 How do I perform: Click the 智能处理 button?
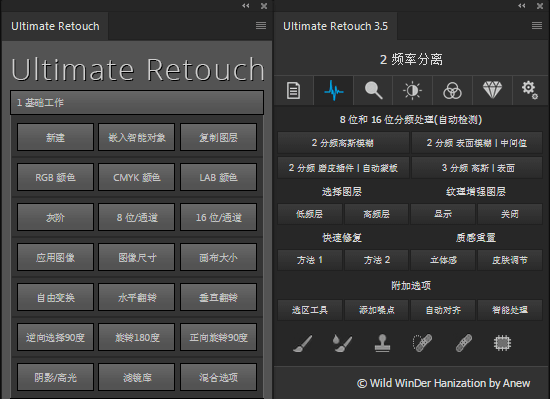click(x=510, y=310)
